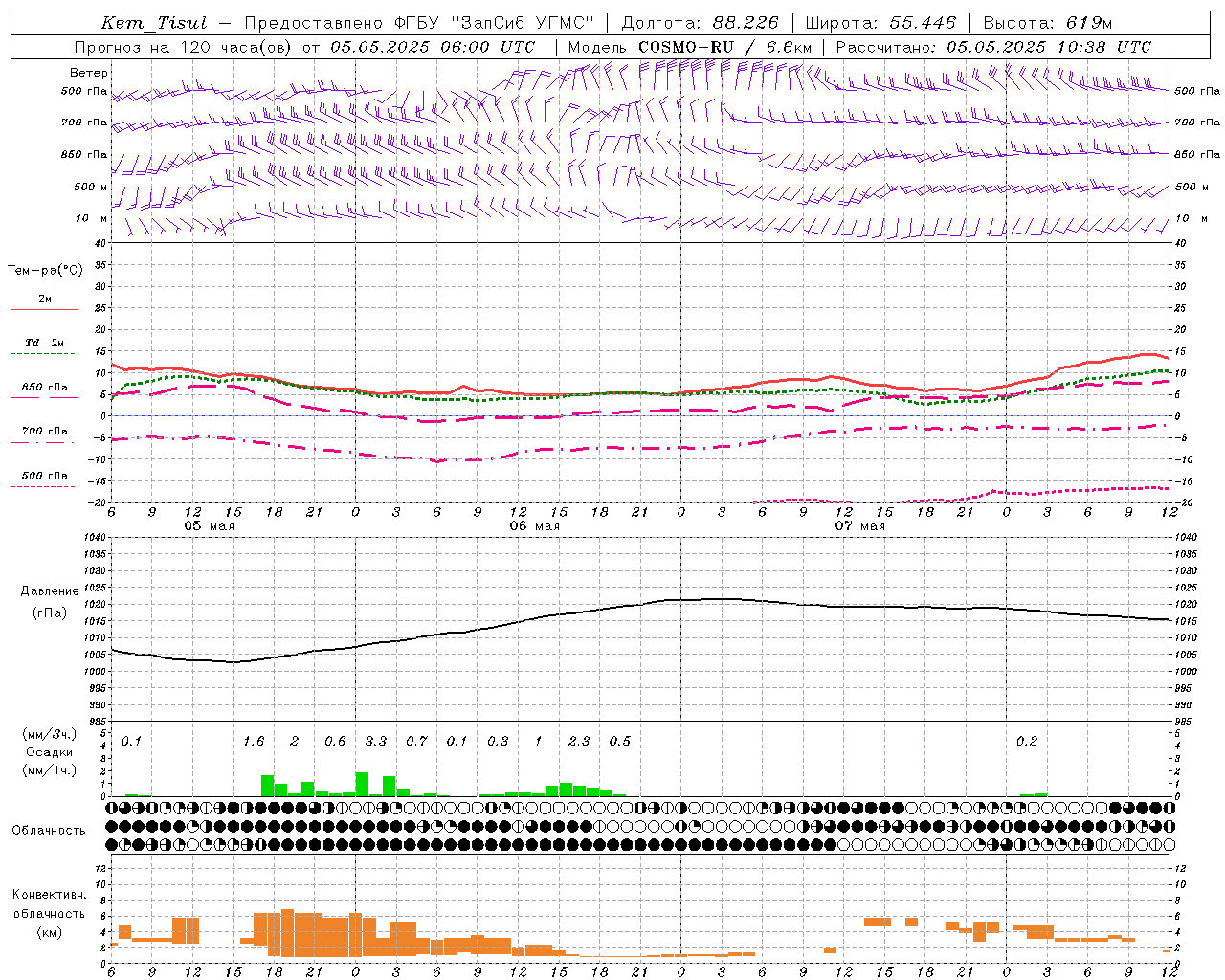Viewport: 1225px width, 980px height.
Task: Select the precipitation value "3.3"
Action: point(376,741)
